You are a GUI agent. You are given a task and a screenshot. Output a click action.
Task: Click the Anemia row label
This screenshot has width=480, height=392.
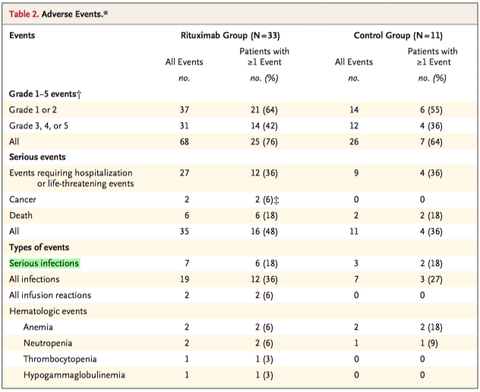(x=38, y=327)
